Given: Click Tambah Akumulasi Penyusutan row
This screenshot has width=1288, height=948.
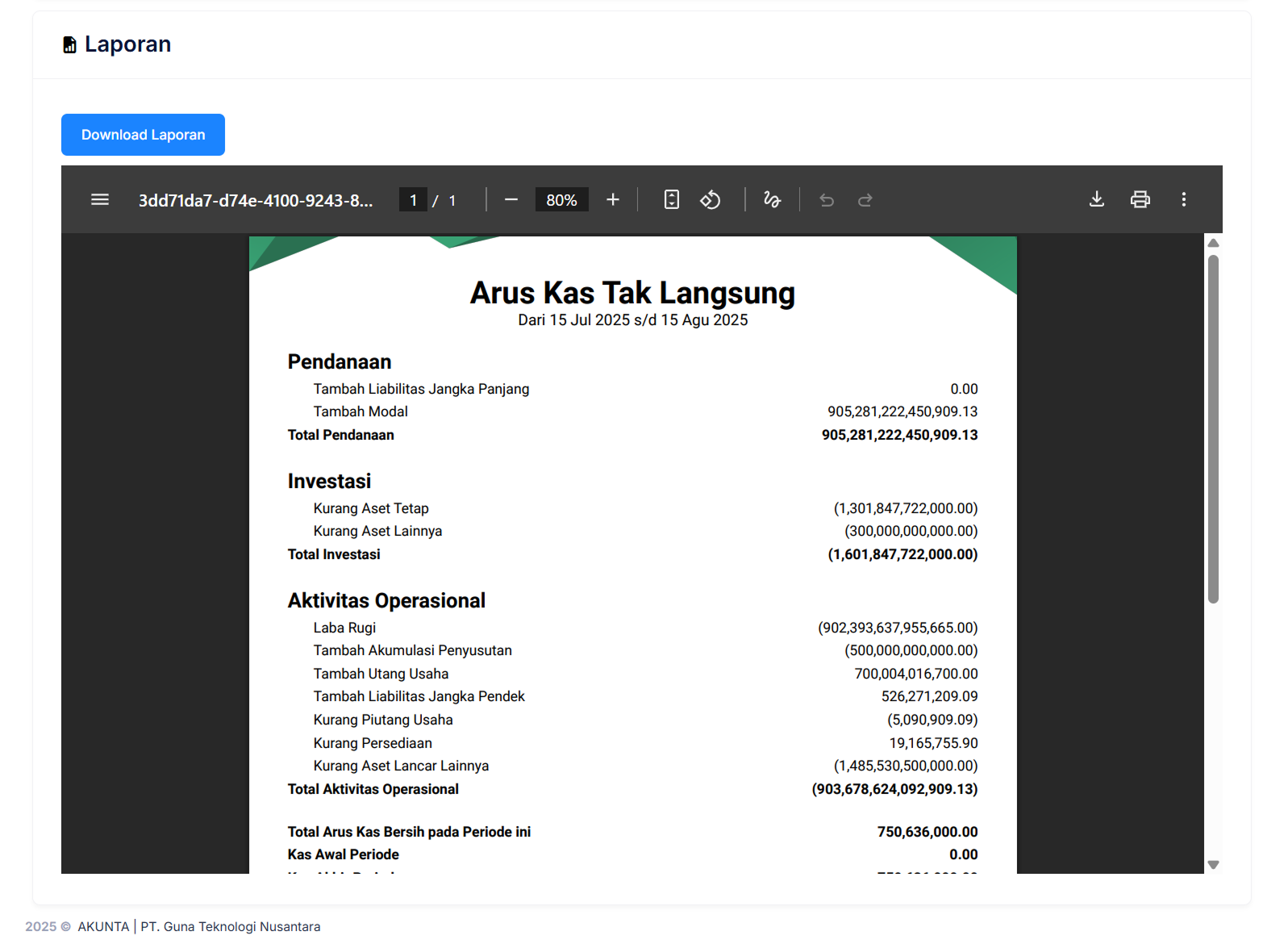Looking at the screenshot, I should pos(632,650).
